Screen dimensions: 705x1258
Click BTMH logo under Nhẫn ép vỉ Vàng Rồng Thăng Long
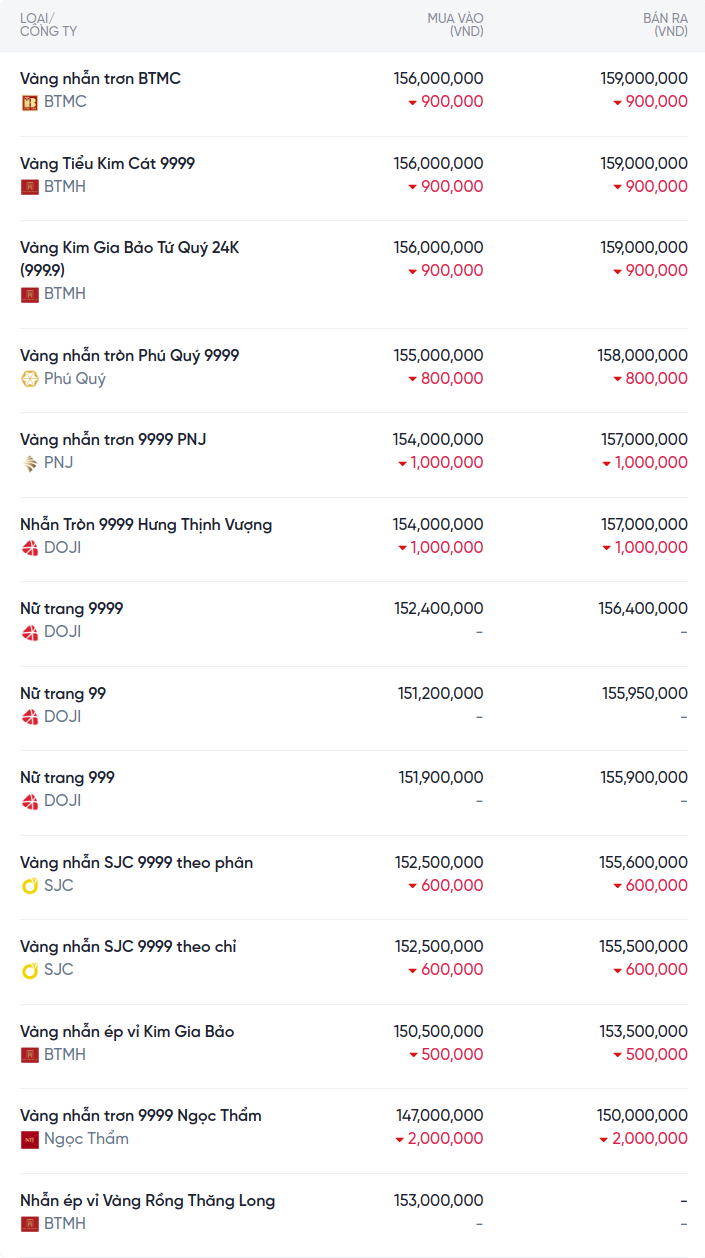coord(30,1224)
